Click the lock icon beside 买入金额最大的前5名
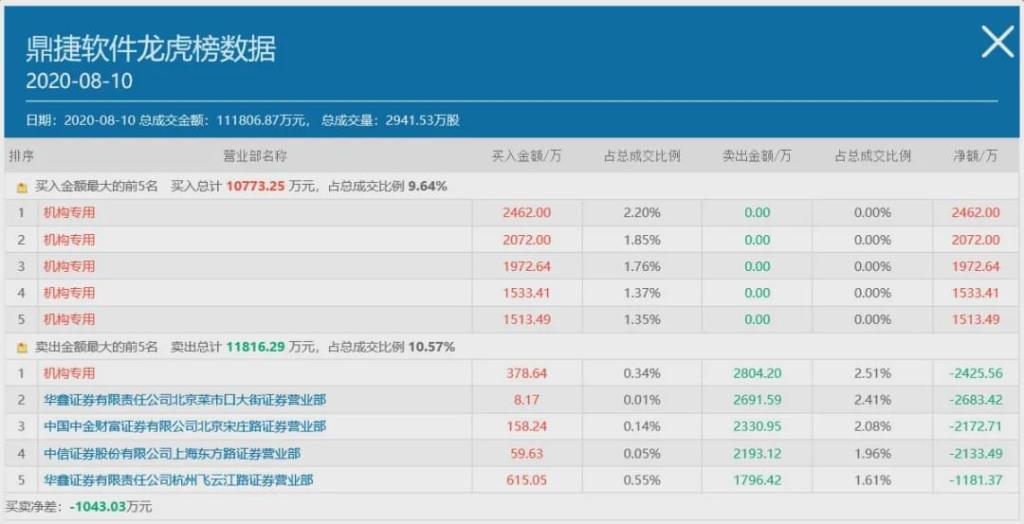Viewport: 1024px width, 524px height. pos(22,188)
